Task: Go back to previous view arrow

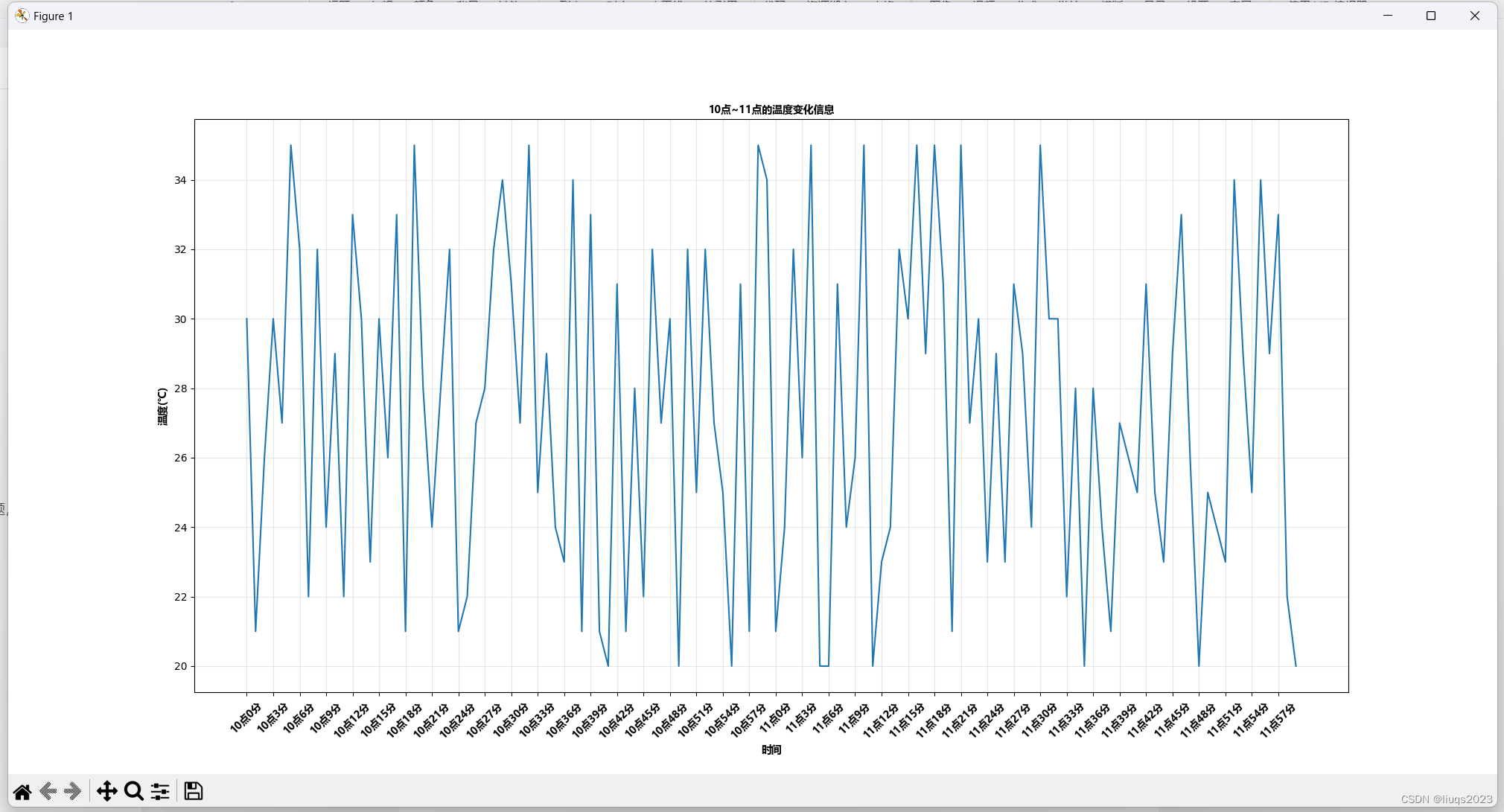Action: tap(48, 791)
